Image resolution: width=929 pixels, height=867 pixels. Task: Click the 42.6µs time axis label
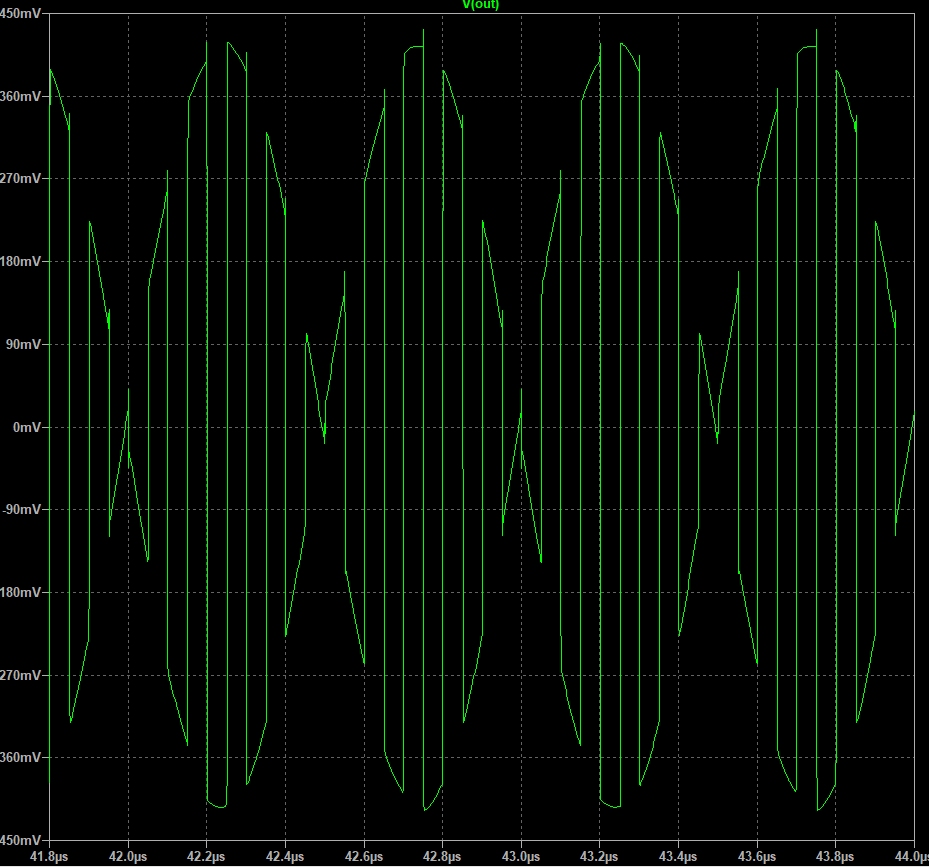[x=364, y=857]
